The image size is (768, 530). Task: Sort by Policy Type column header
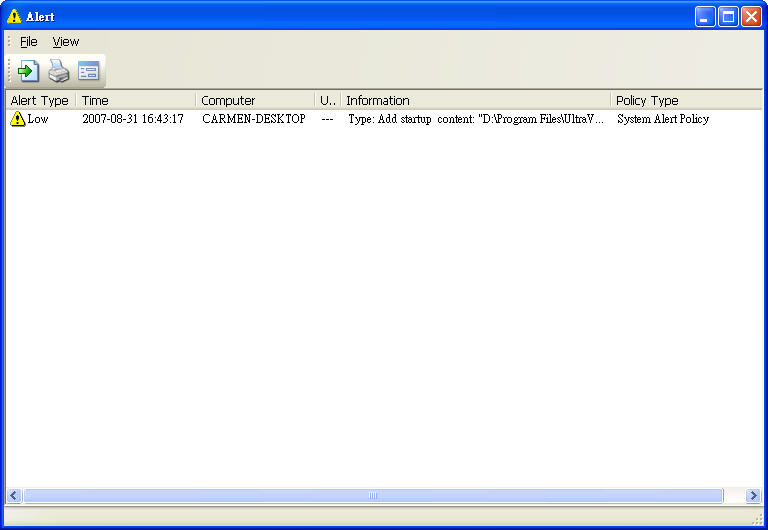pos(686,100)
